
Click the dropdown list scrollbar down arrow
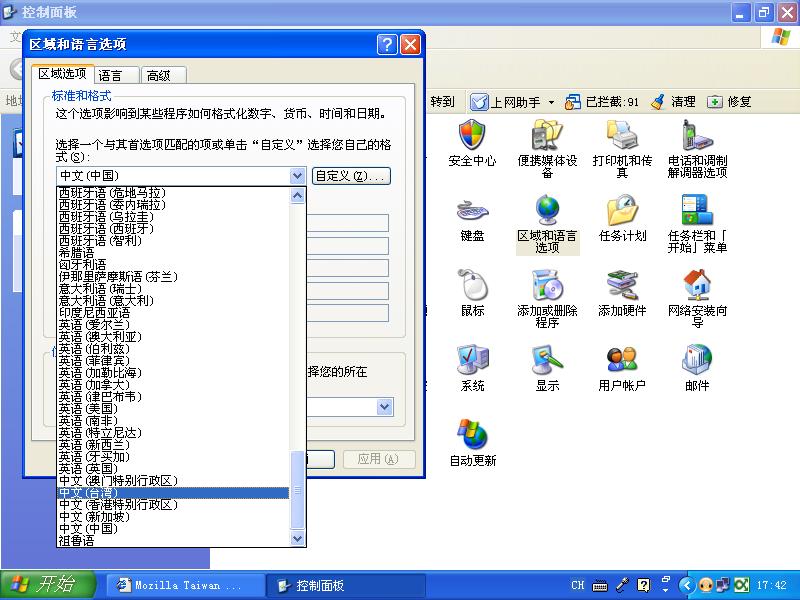pos(297,539)
